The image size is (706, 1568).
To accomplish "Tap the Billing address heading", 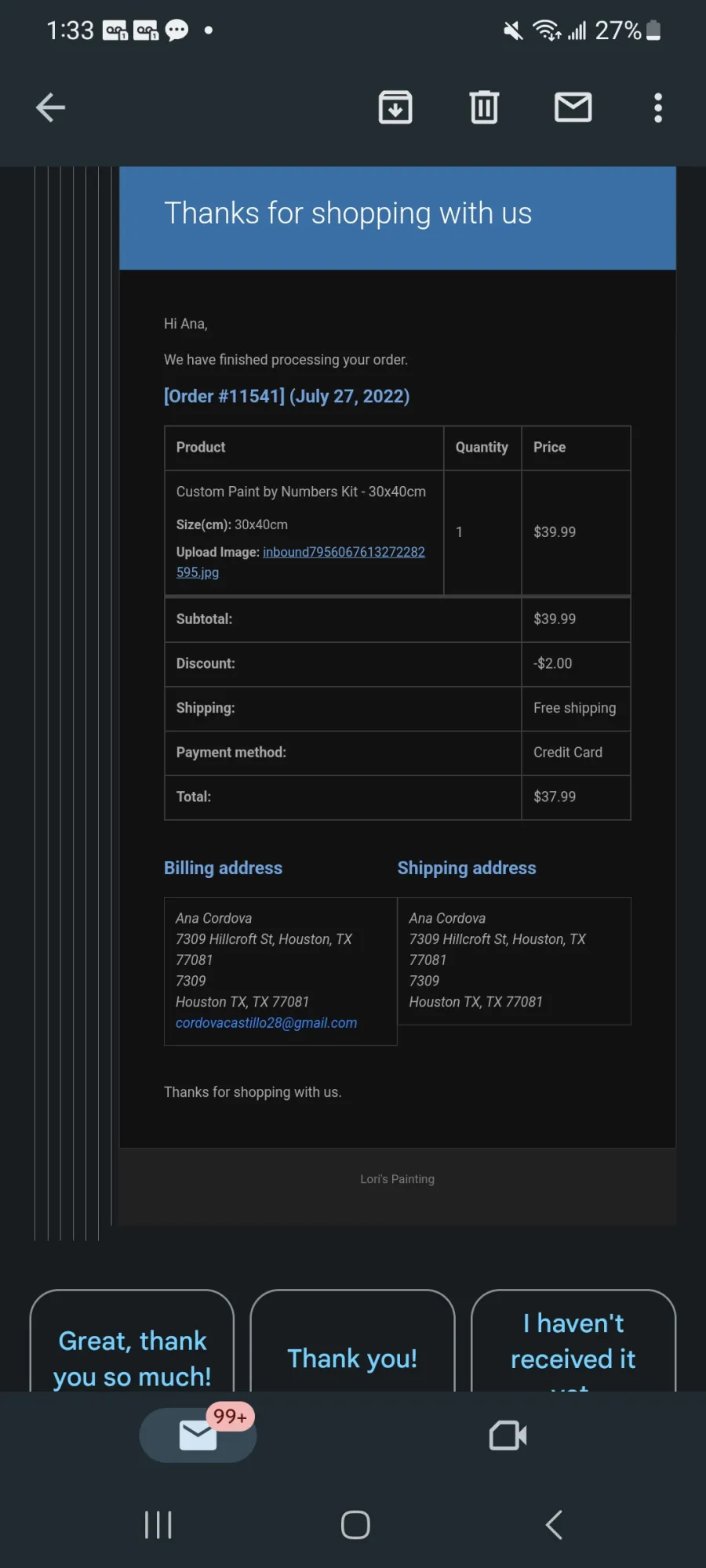I will pyautogui.click(x=223, y=868).
